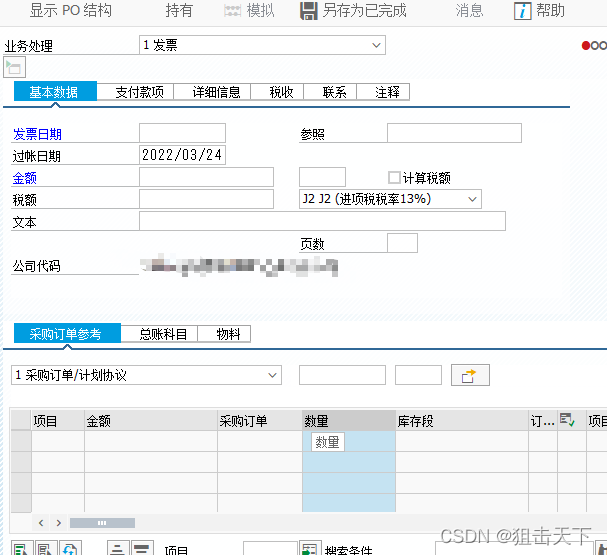This screenshot has height=555, width=607.
Task: Click the 发票日期 label link
Action: click(x=37, y=134)
